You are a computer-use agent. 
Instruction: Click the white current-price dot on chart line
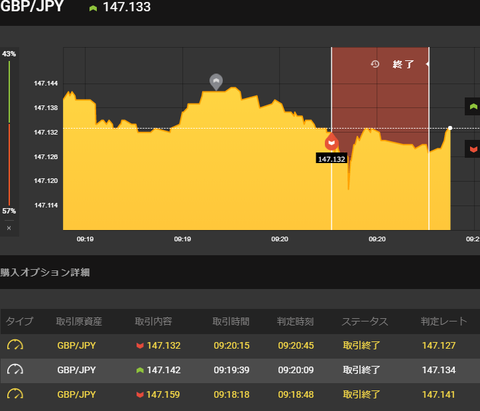(x=450, y=128)
